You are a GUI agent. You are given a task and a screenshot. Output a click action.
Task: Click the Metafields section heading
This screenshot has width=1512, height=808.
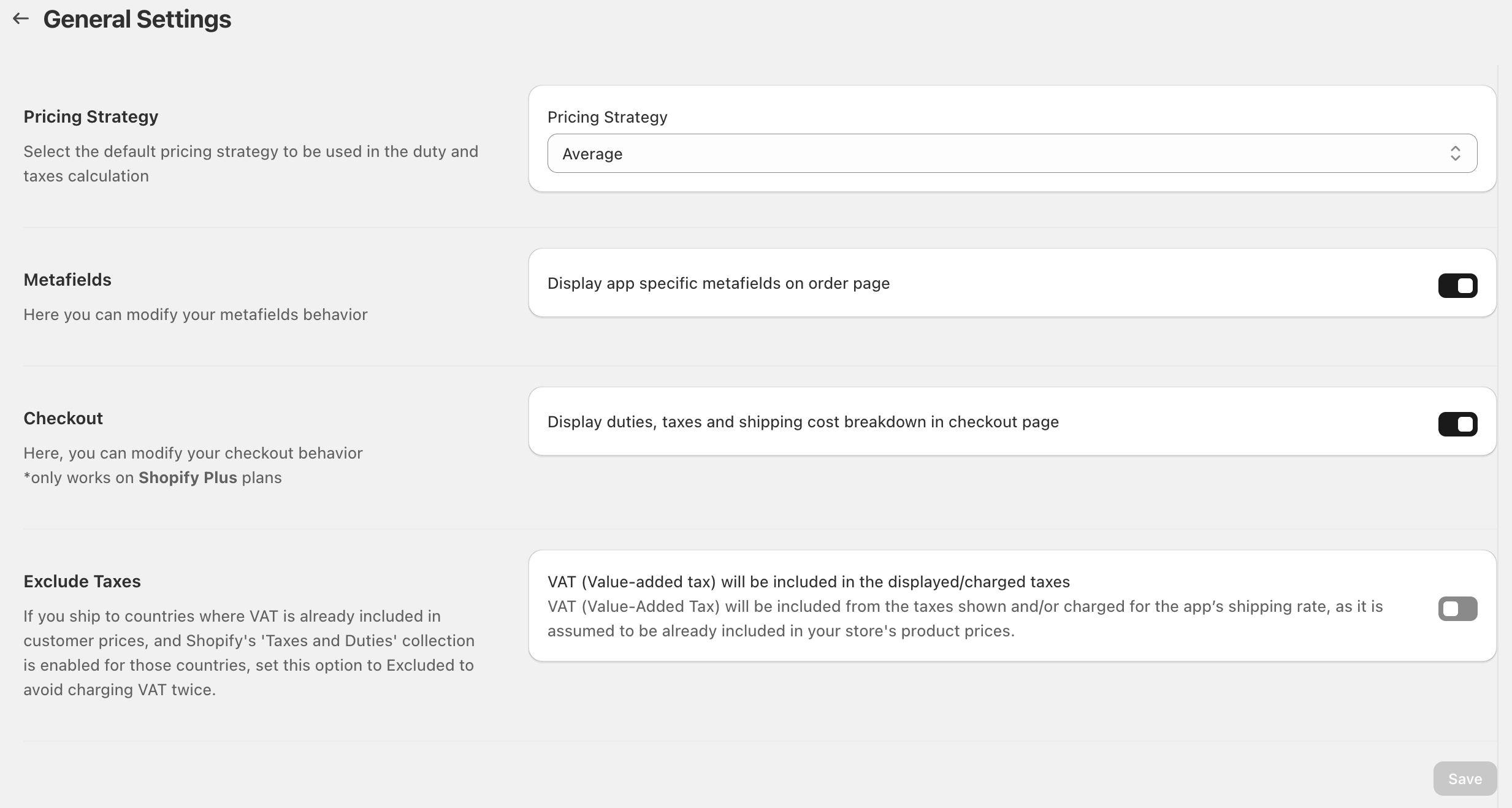click(x=67, y=280)
